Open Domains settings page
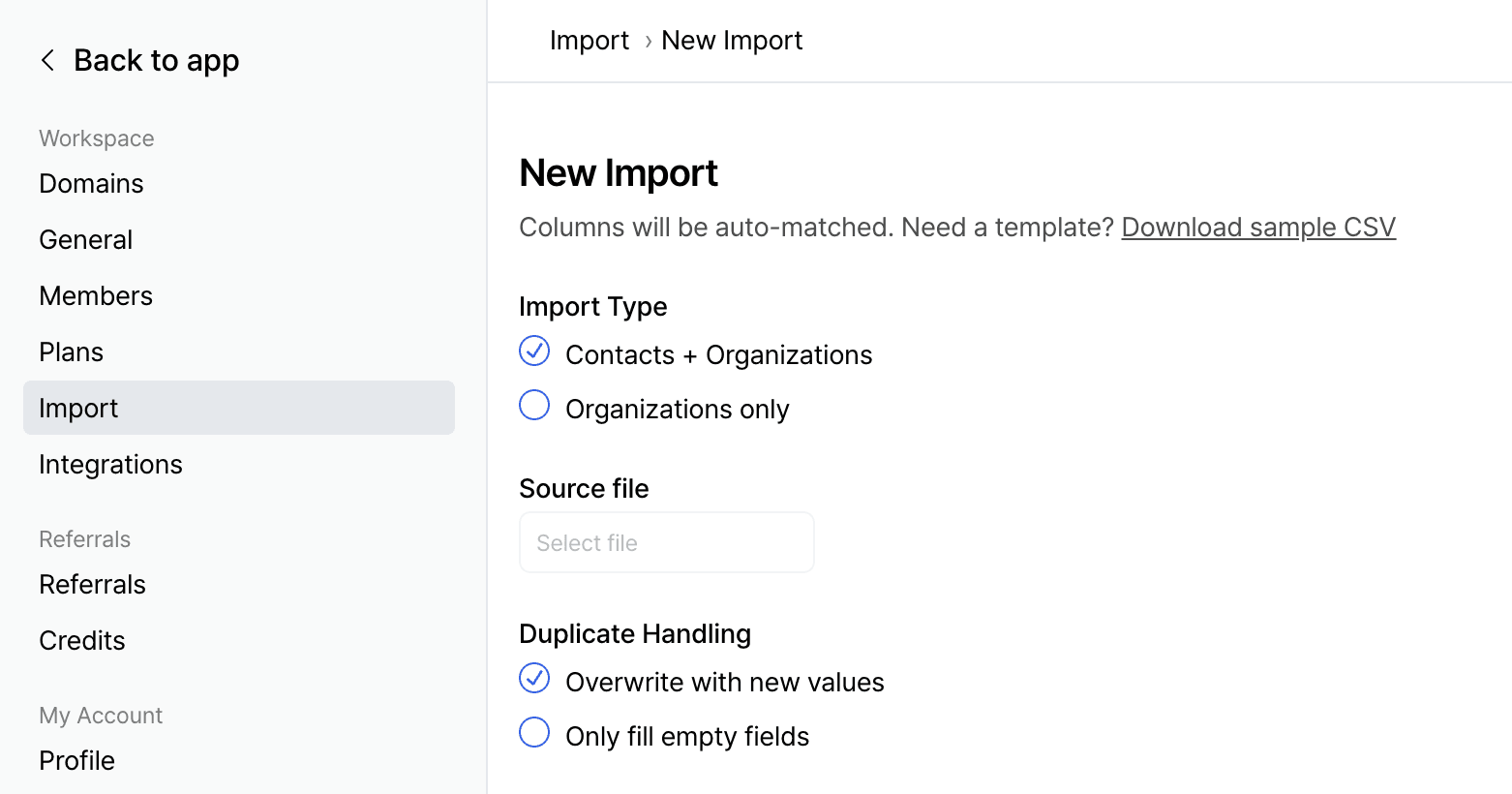 point(91,184)
